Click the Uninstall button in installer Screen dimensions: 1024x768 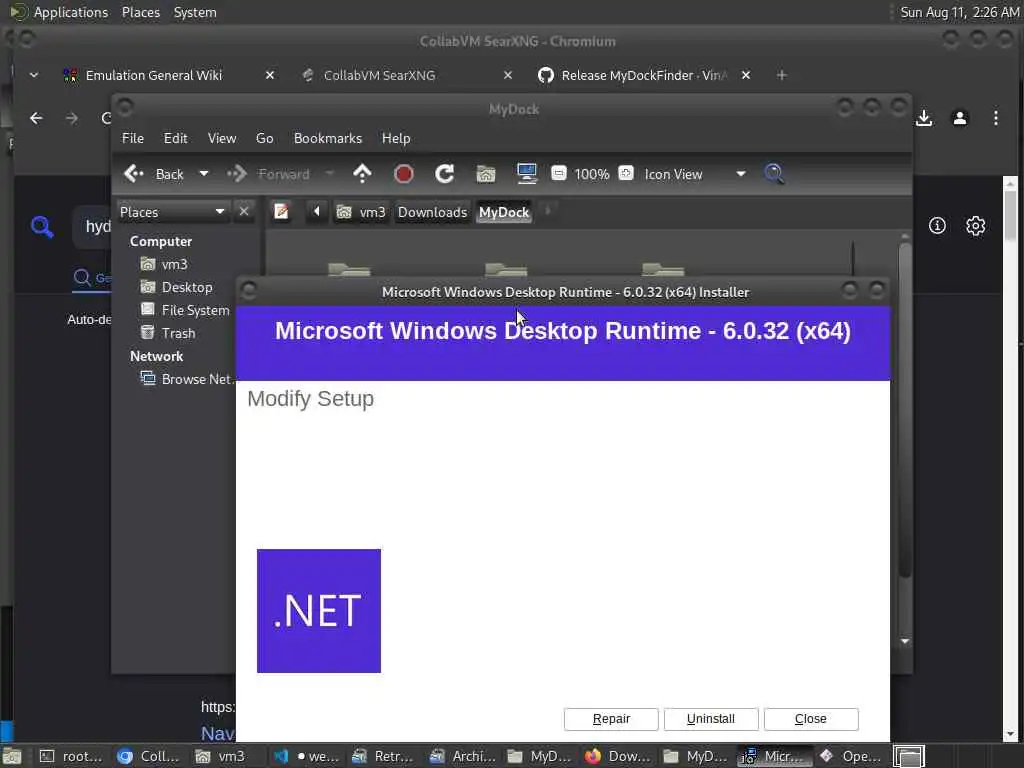(711, 718)
